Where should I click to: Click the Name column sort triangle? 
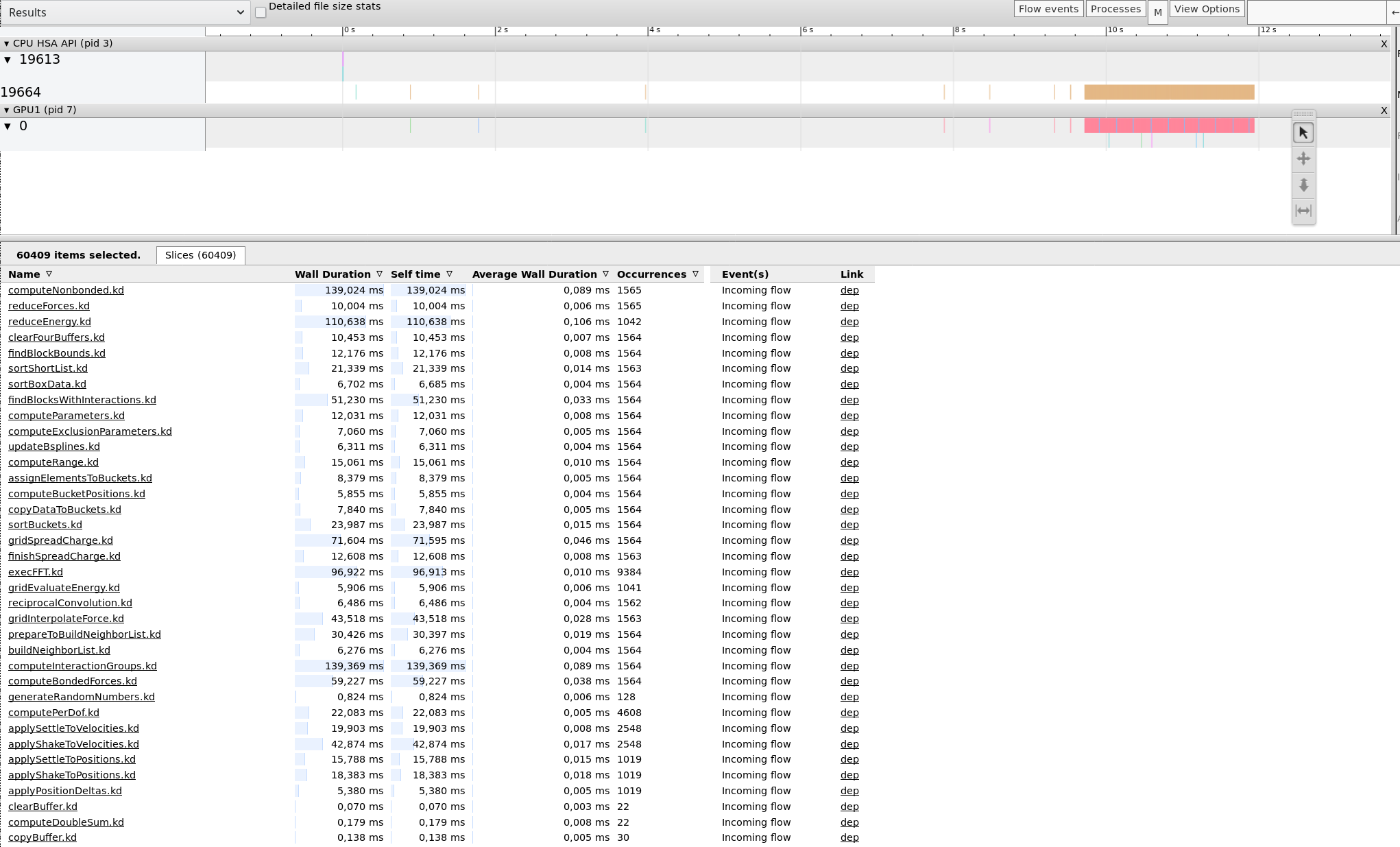pyautogui.click(x=49, y=274)
